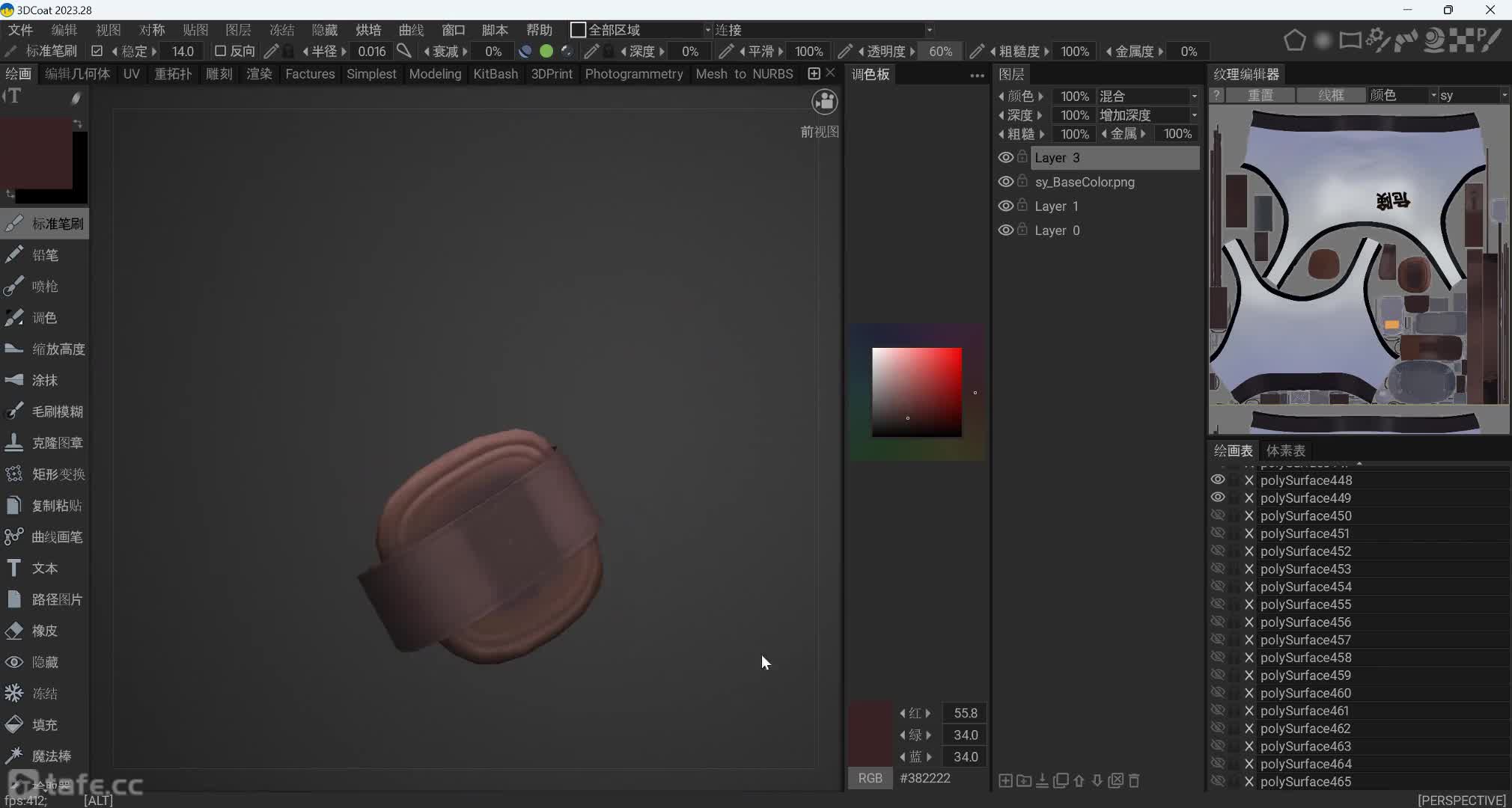Click the new layer folder icon
Screen dimensions: 1512x808
tap(1024, 780)
